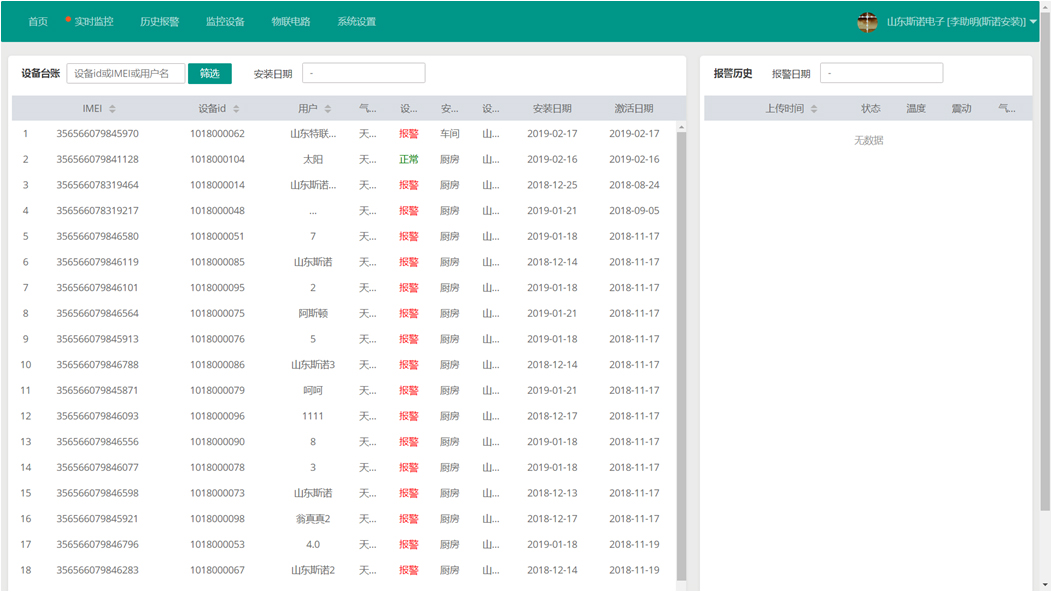Open 系统设置 in the navigation bar

(356, 22)
